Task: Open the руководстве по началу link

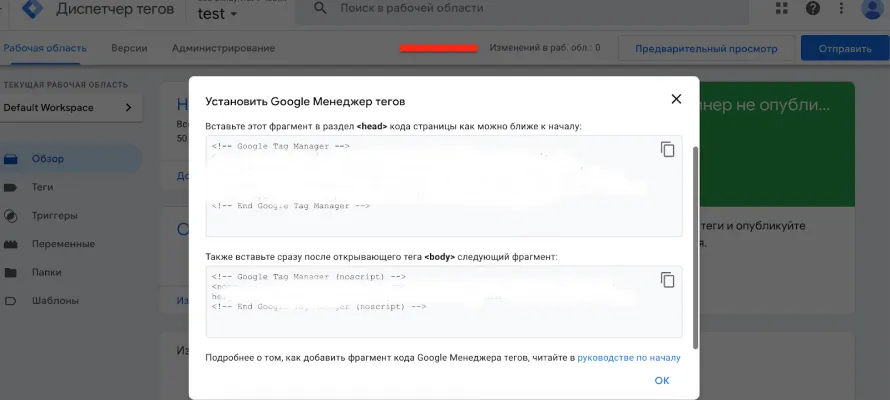Action: click(629, 358)
